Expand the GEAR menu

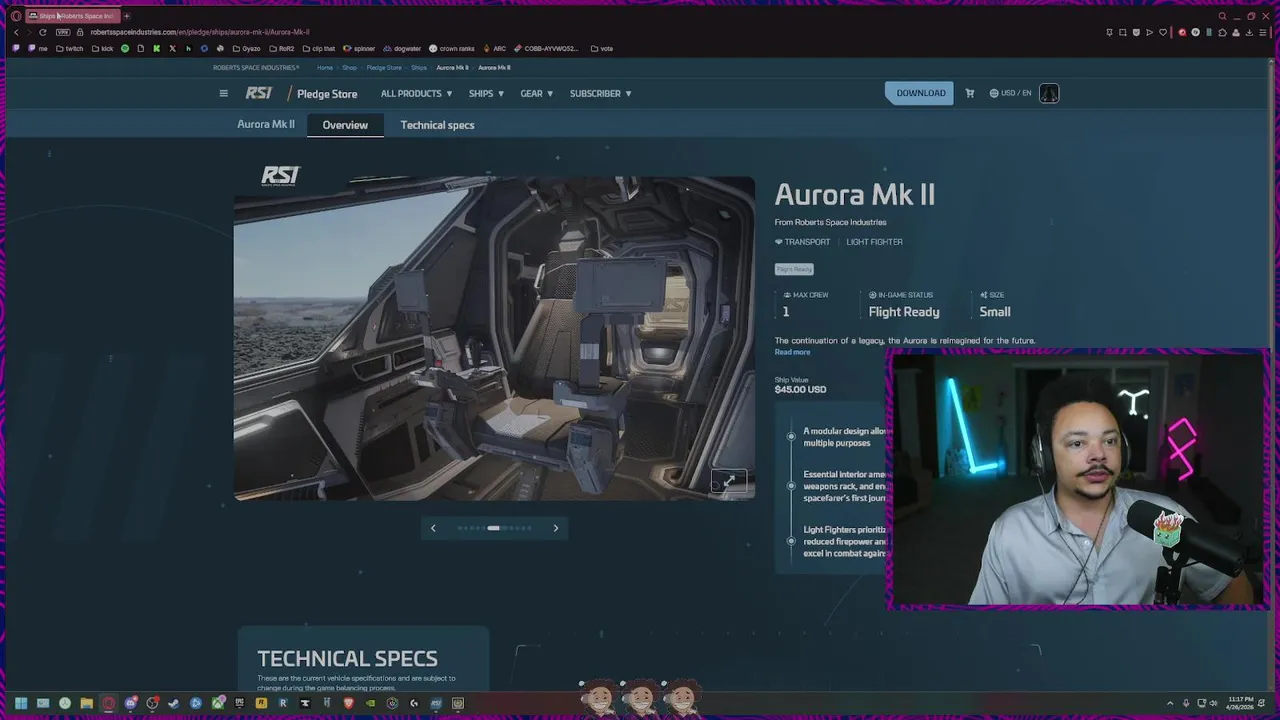click(x=536, y=93)
